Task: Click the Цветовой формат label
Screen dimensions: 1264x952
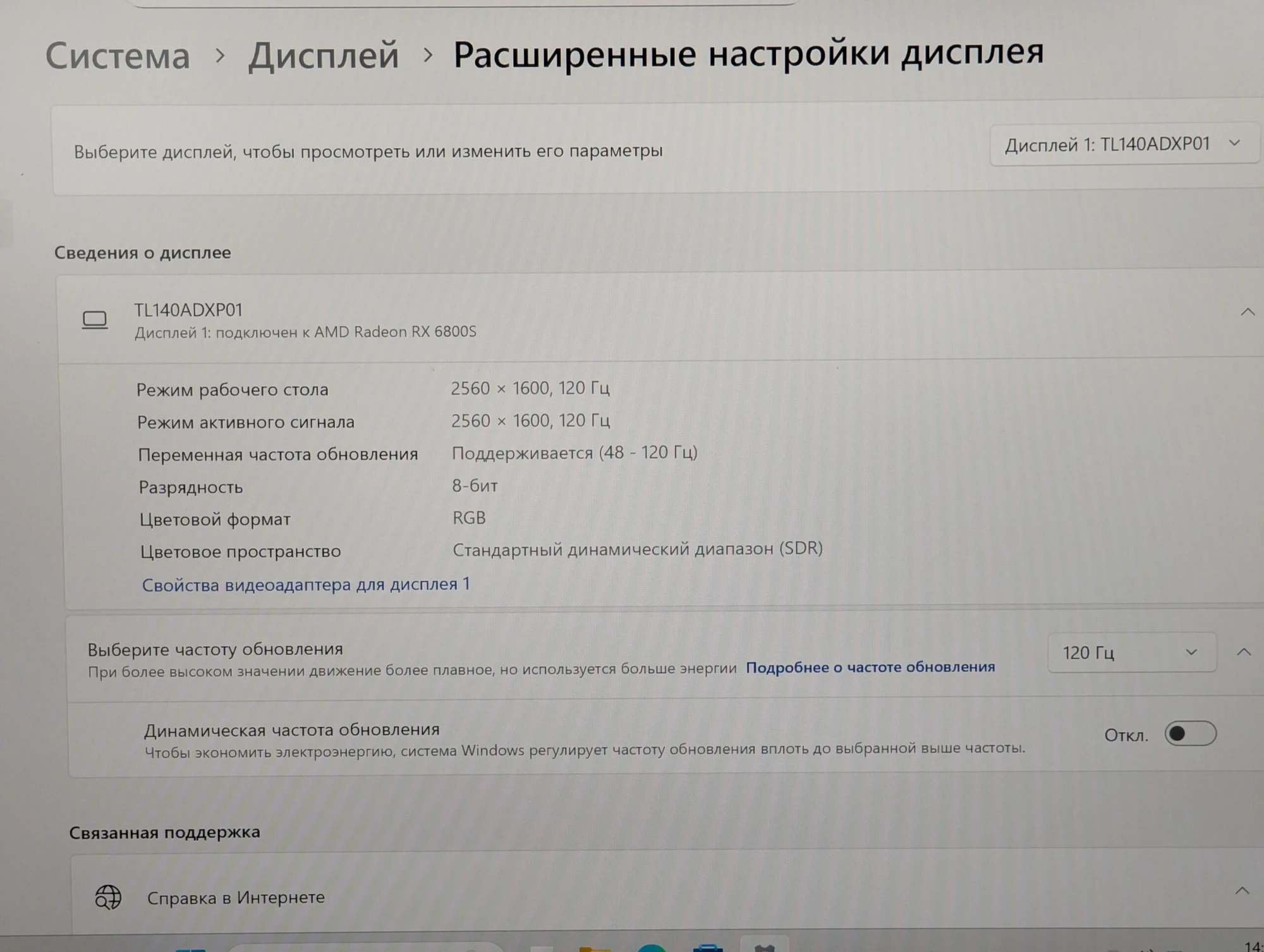Action: pos(215,520)
